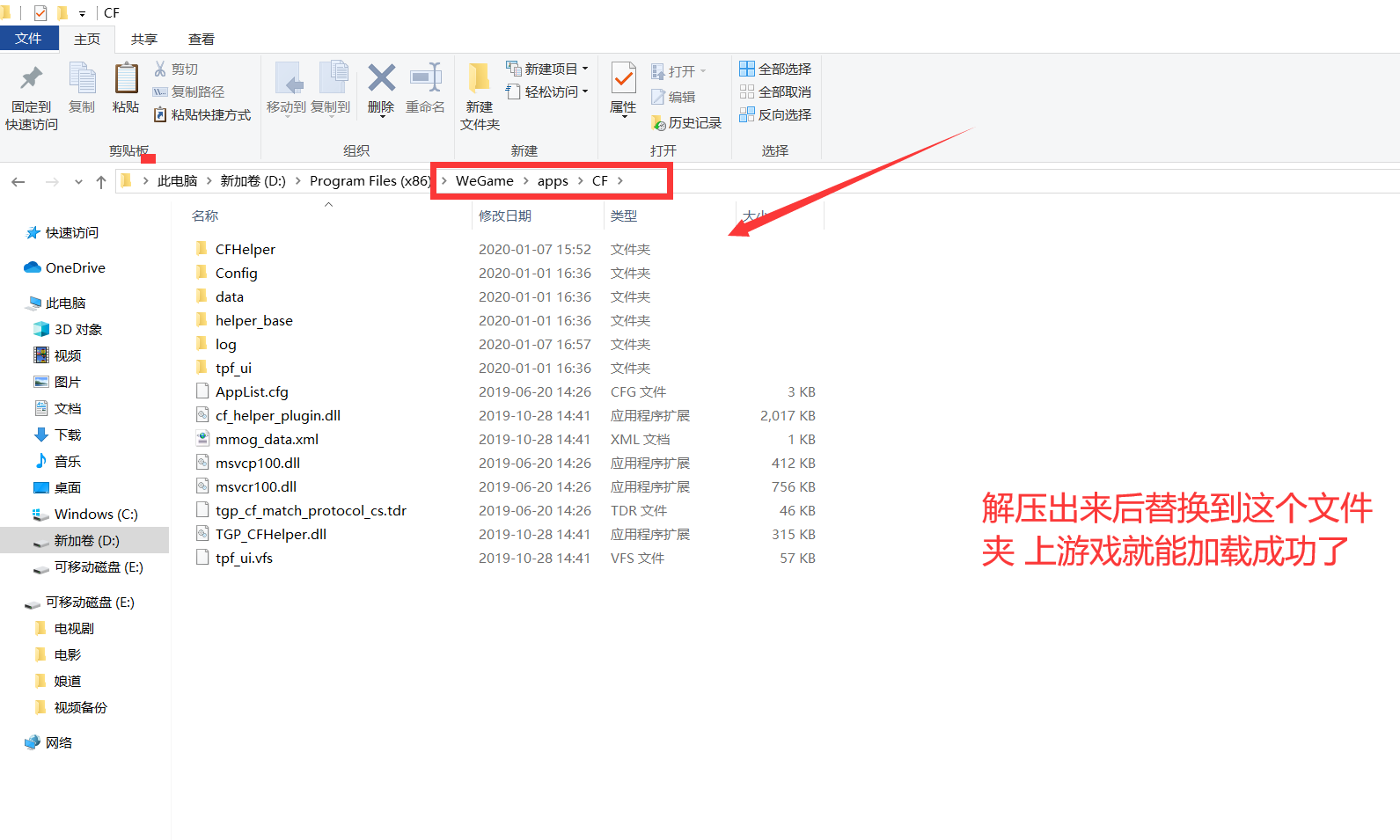Select Quick access in navigation pane

pyautogui.click(x=62, y=232)
